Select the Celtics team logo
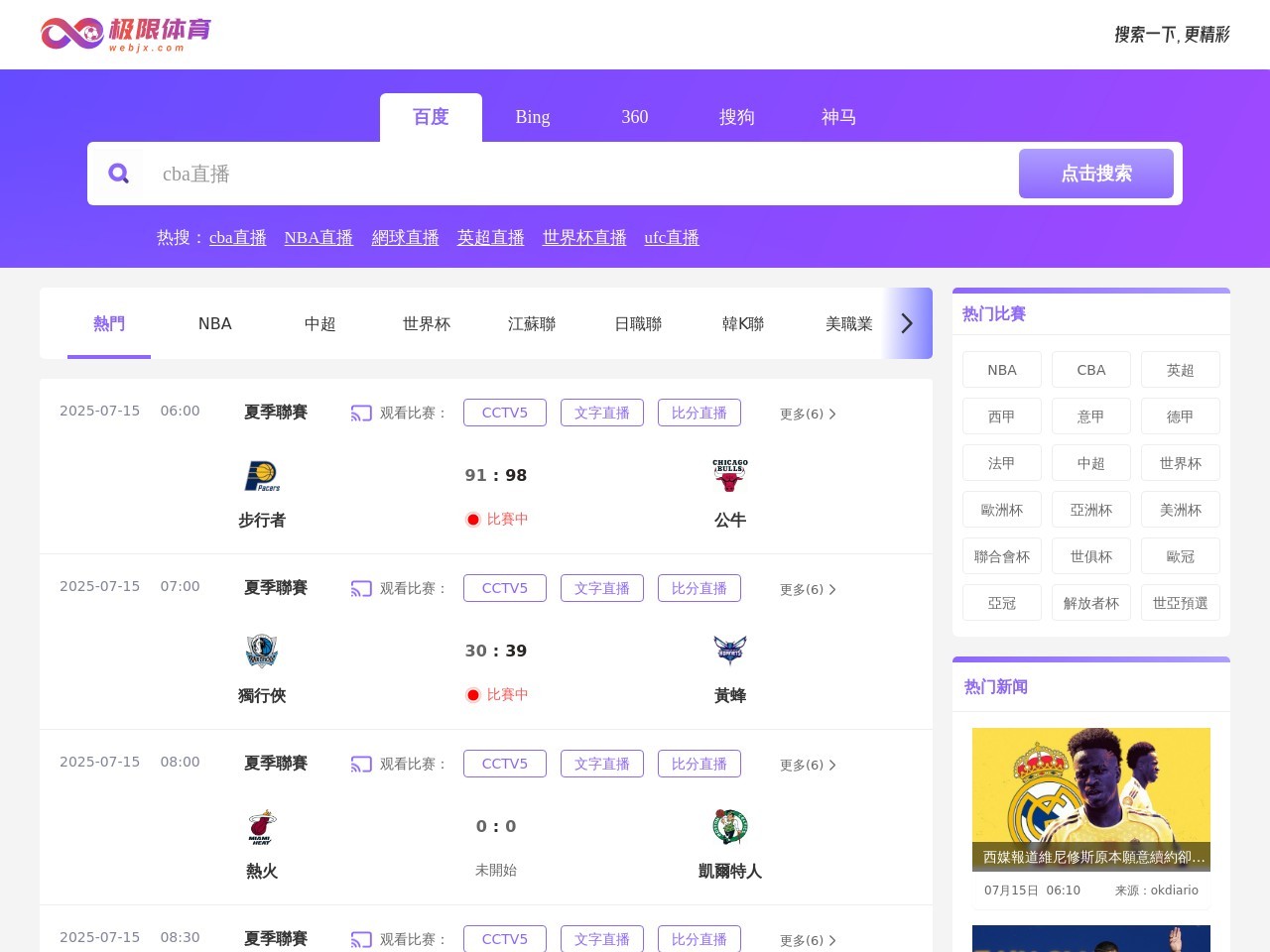 coord(730,826)
